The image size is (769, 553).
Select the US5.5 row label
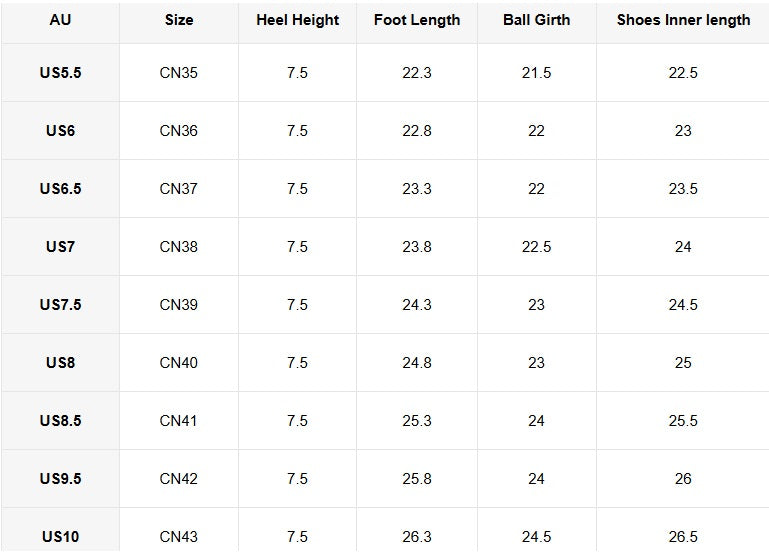click(x=60, y=73)
